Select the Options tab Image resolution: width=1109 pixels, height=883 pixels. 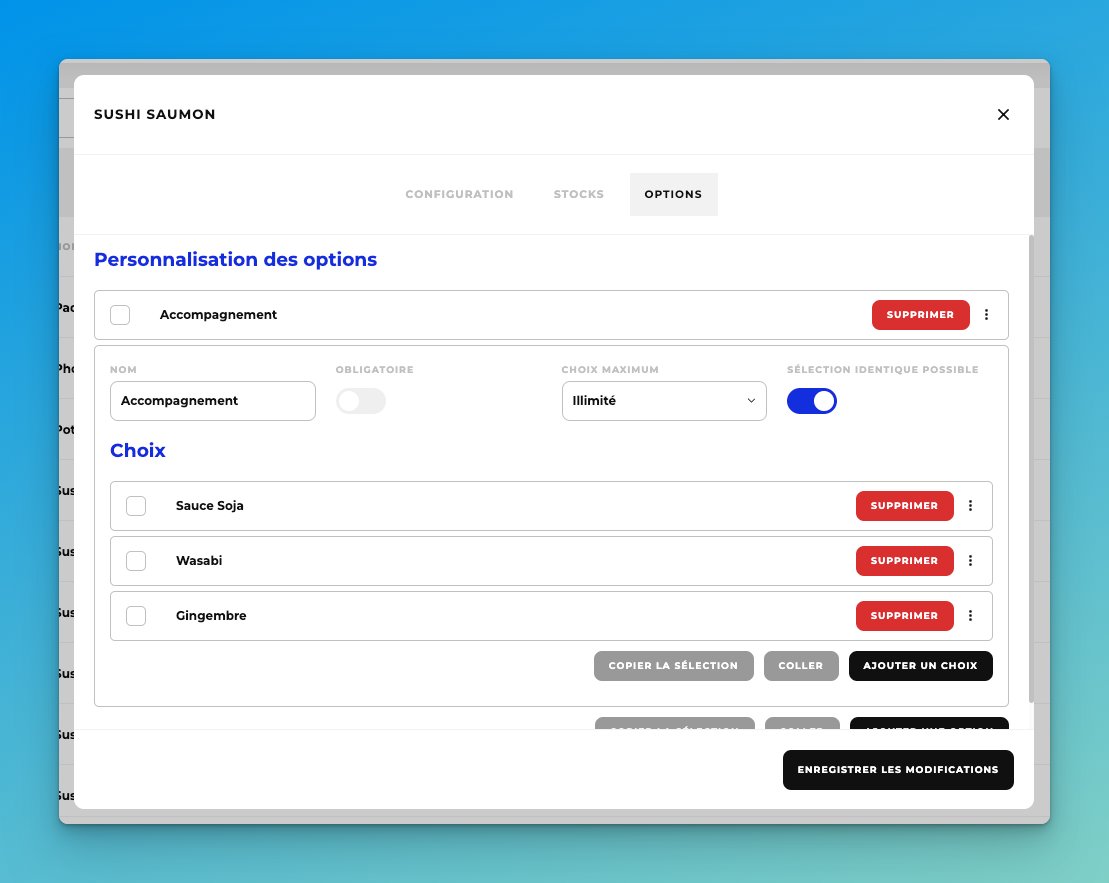click(x=673, y=195)
